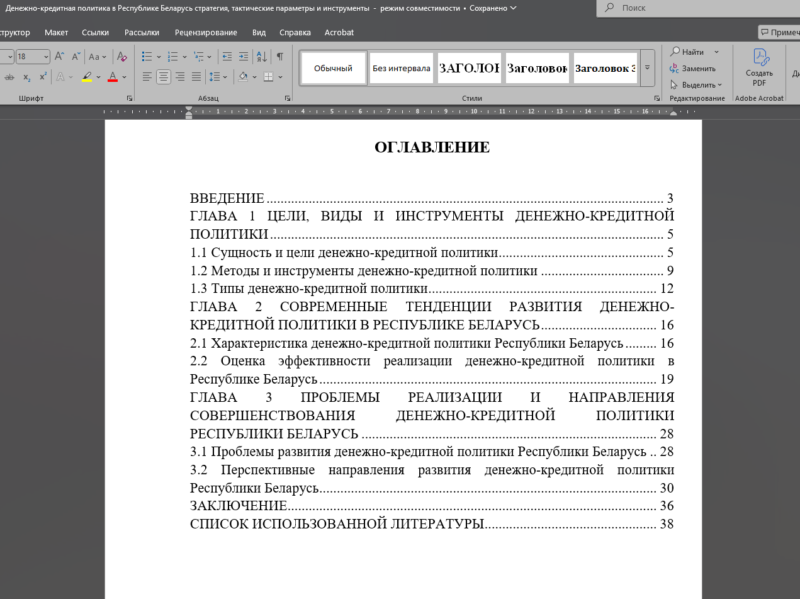Toggle paragraph marks display
The image size is (800, 599).
tap(280, 56)
